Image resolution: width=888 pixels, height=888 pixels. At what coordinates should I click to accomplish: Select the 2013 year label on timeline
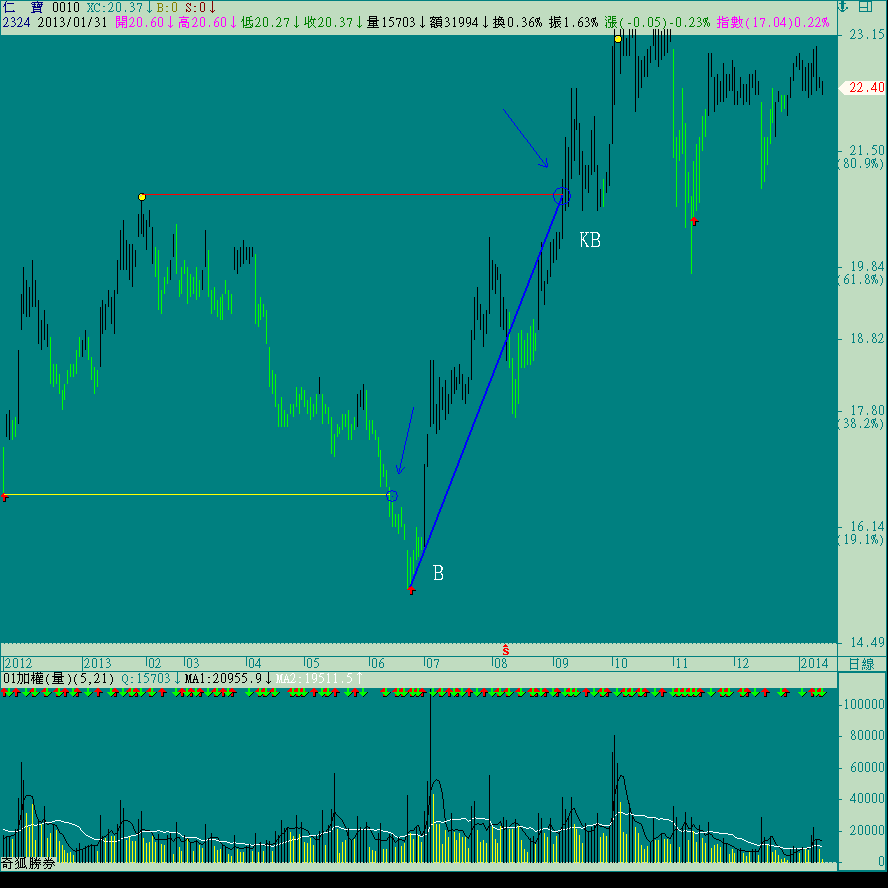point(97,664)
